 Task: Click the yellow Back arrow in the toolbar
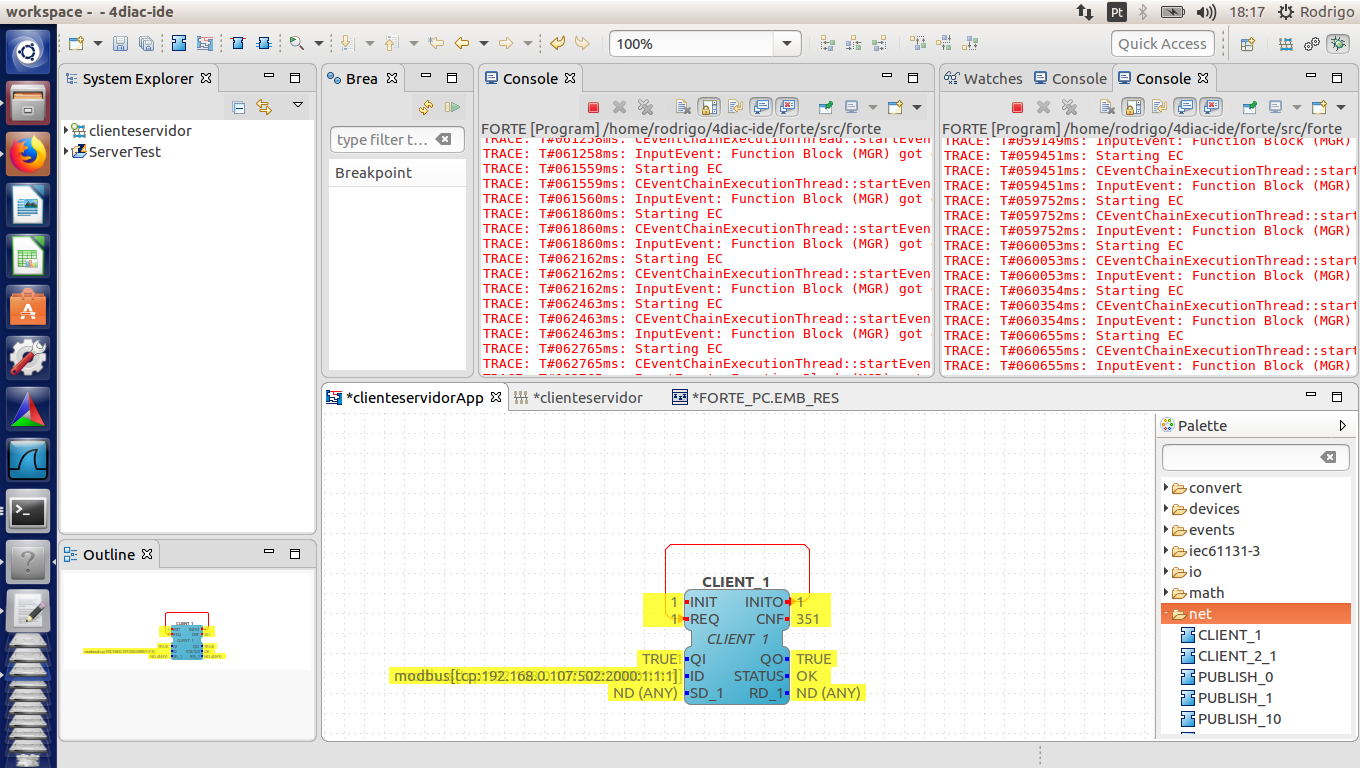point(462,44)
